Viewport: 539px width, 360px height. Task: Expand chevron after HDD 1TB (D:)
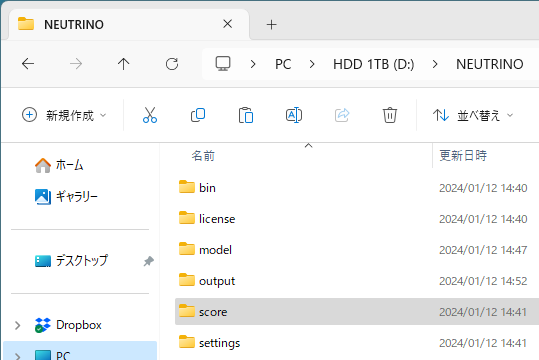435,64
